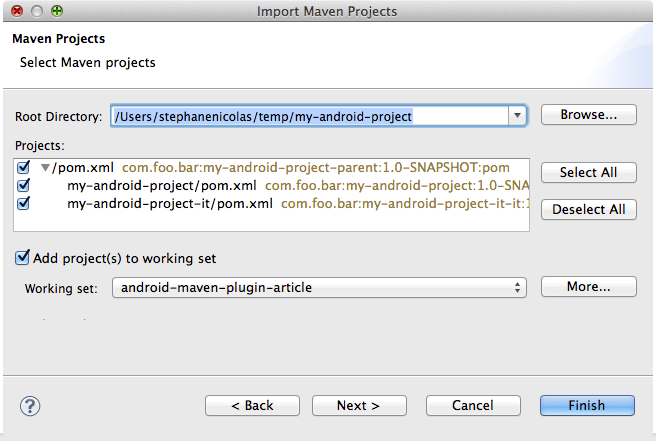The width and height of the screenshot is (656, 441).
Task: Collapse the /pom.xml tree node
Action: pyautogui.click(x=45, y=168)
